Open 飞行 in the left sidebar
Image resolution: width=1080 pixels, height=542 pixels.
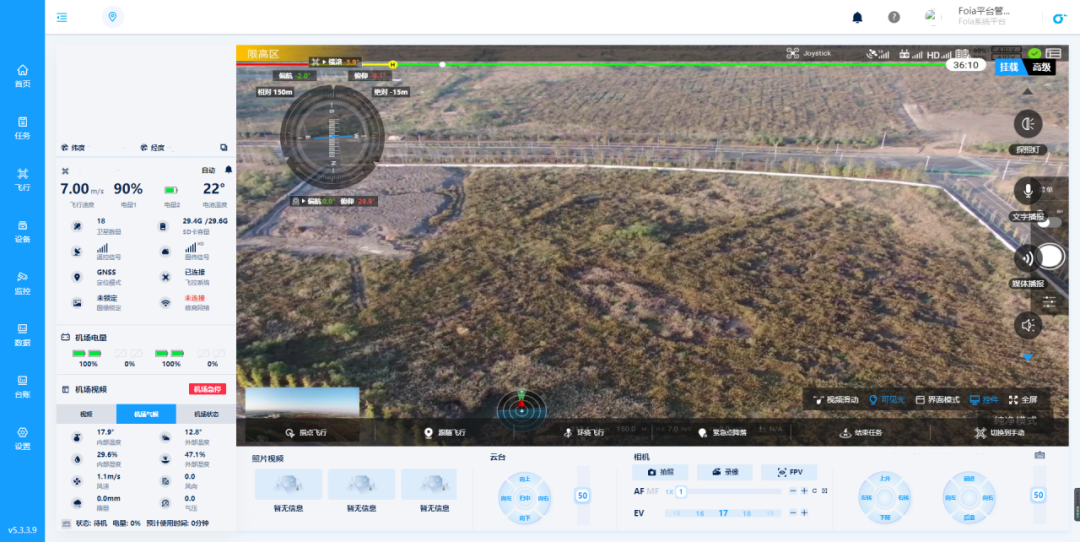22,178
